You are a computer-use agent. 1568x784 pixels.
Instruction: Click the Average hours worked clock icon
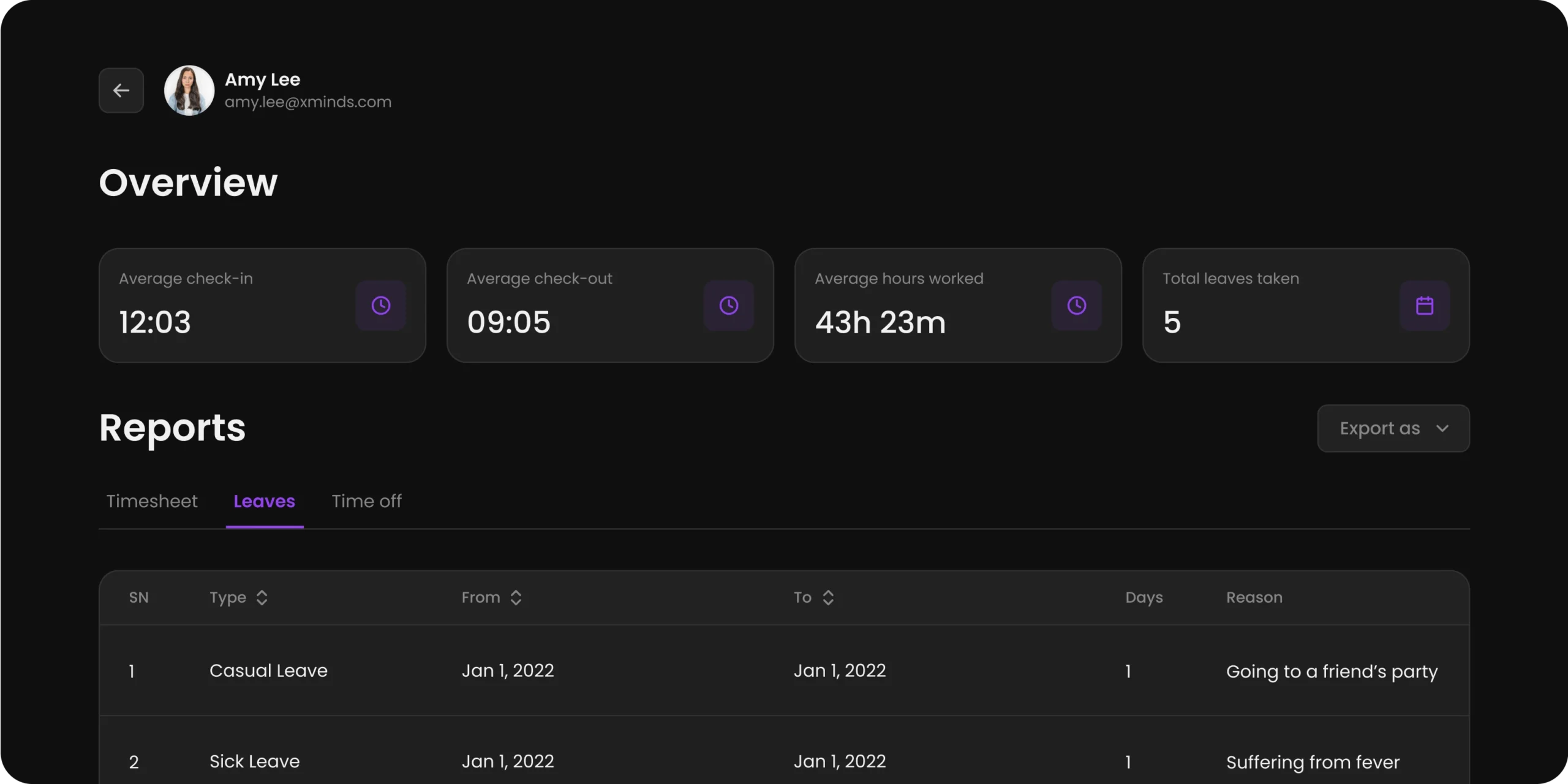coord(1076,306)
